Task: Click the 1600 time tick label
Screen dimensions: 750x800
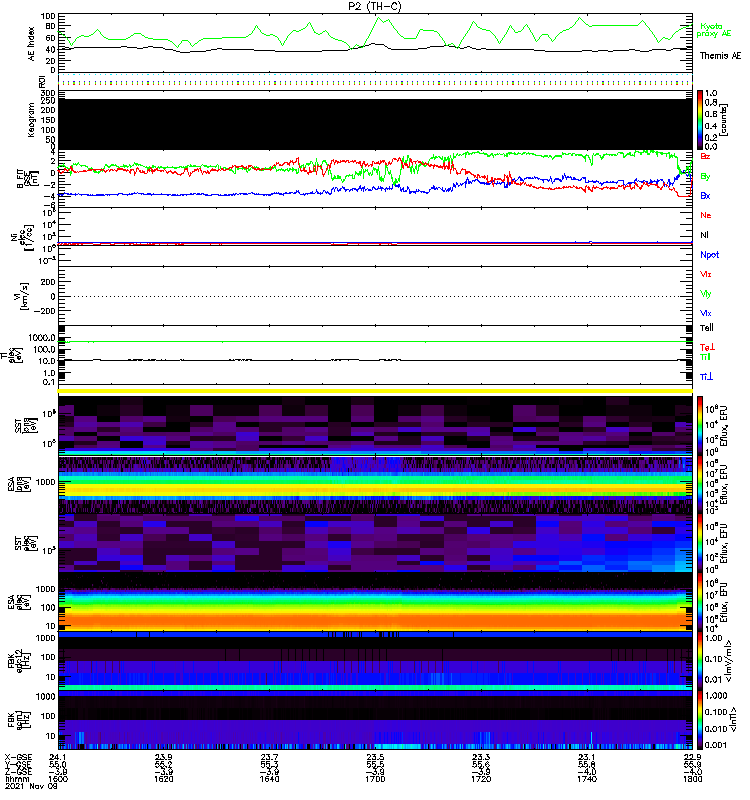Action: (58, 779)
